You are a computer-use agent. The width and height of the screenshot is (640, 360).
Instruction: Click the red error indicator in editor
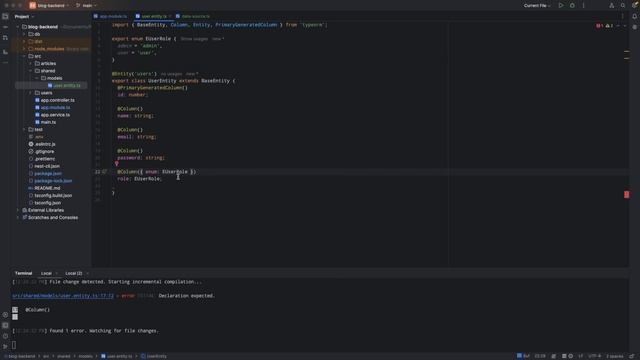(x=599, y=26)
